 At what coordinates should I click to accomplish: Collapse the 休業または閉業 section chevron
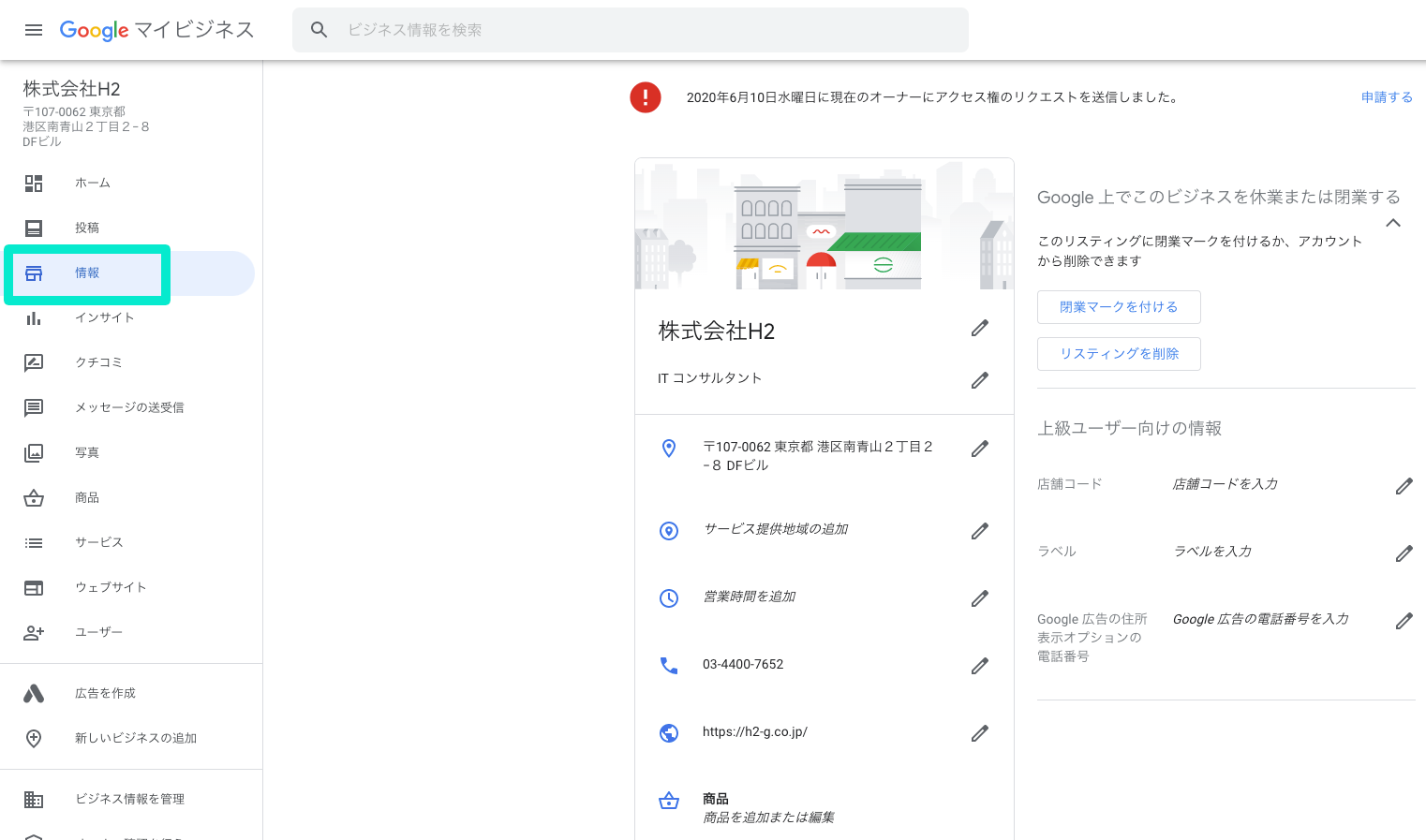click(1393, 223)
